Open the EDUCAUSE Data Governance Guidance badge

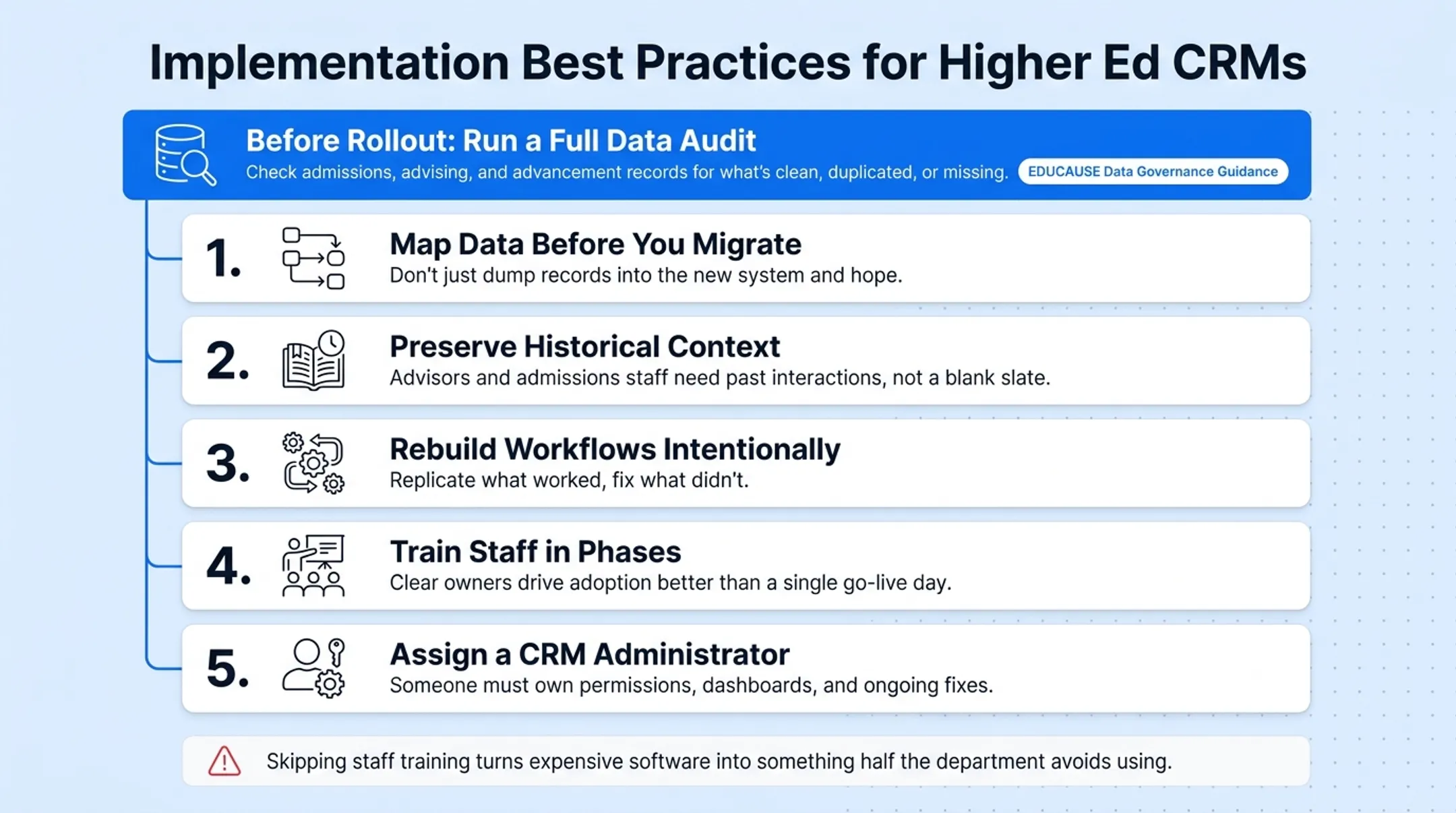(x=1153, y=171)
